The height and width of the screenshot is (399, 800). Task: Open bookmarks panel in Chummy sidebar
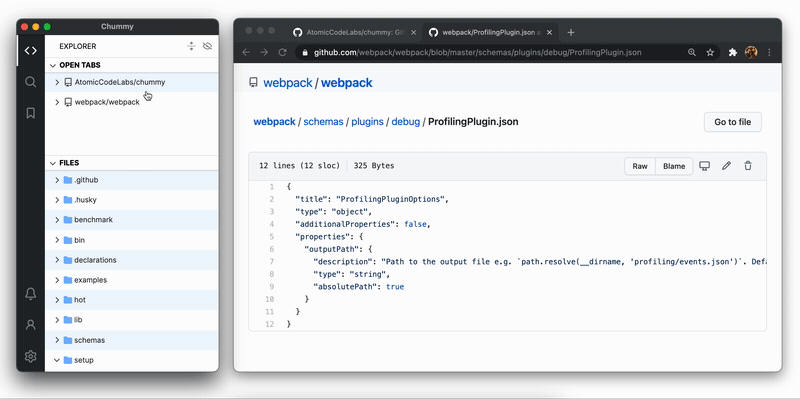[x=31, y=113]
